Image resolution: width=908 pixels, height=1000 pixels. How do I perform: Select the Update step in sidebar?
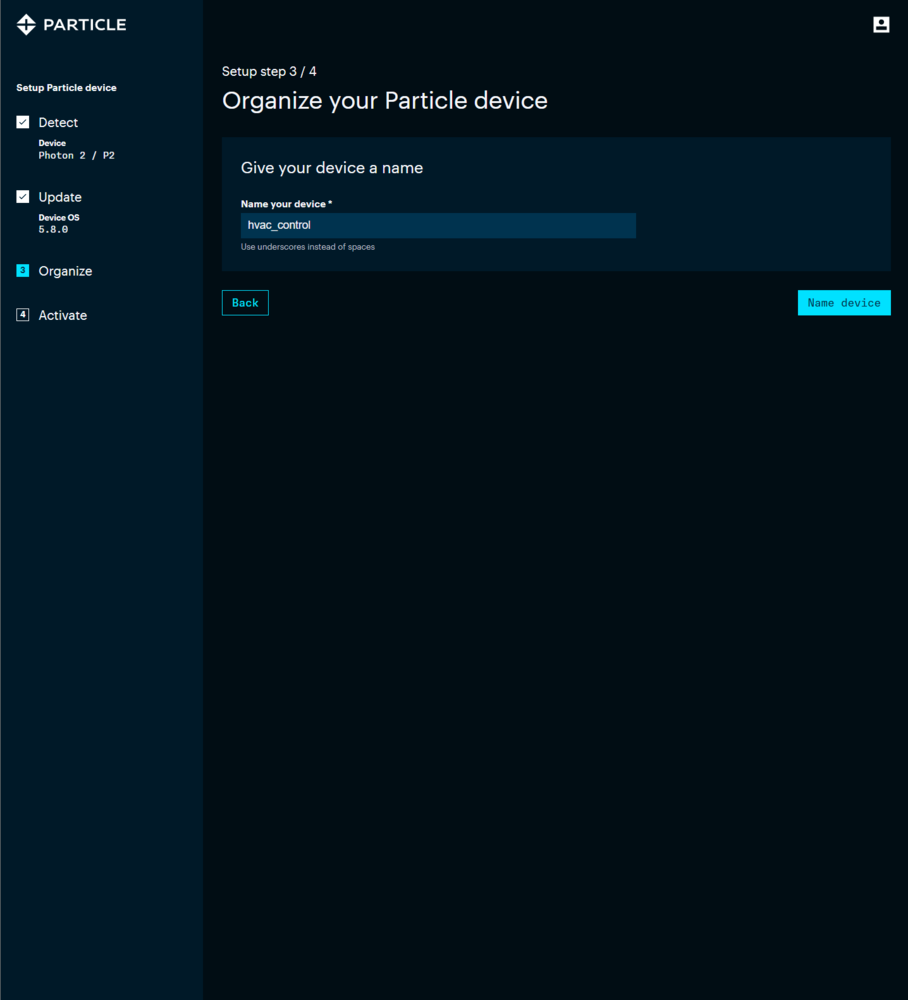pyautogui.click(x=60, y=197)
